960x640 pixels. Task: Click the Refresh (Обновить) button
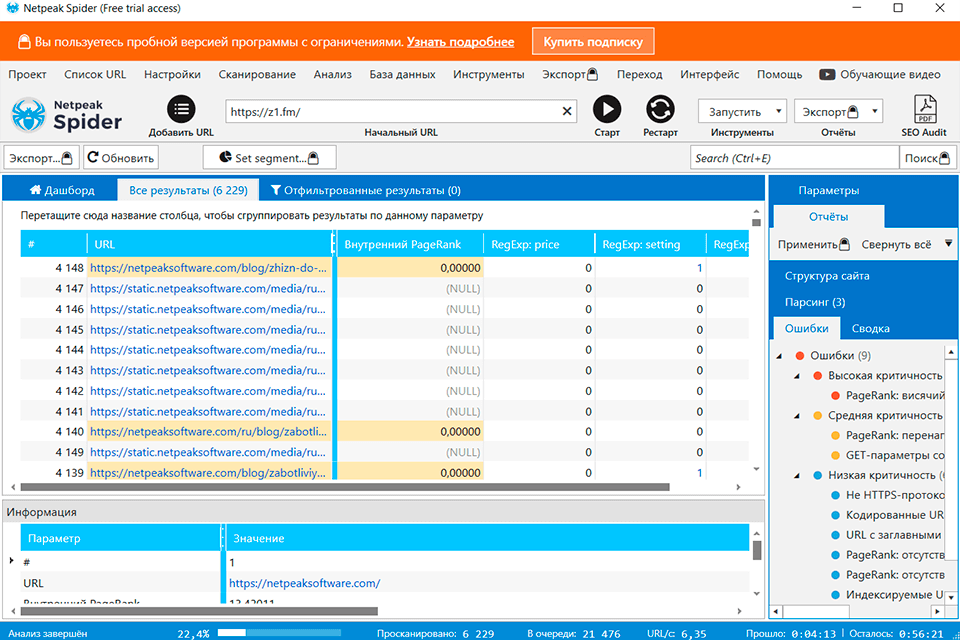(120, 158)
